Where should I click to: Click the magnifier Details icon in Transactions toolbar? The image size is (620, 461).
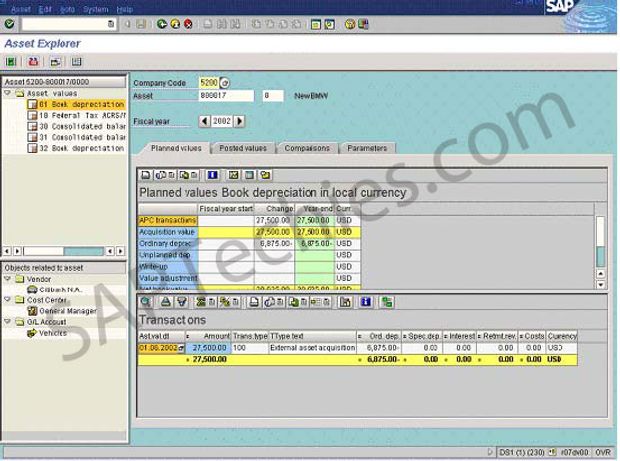pos(146,302)
